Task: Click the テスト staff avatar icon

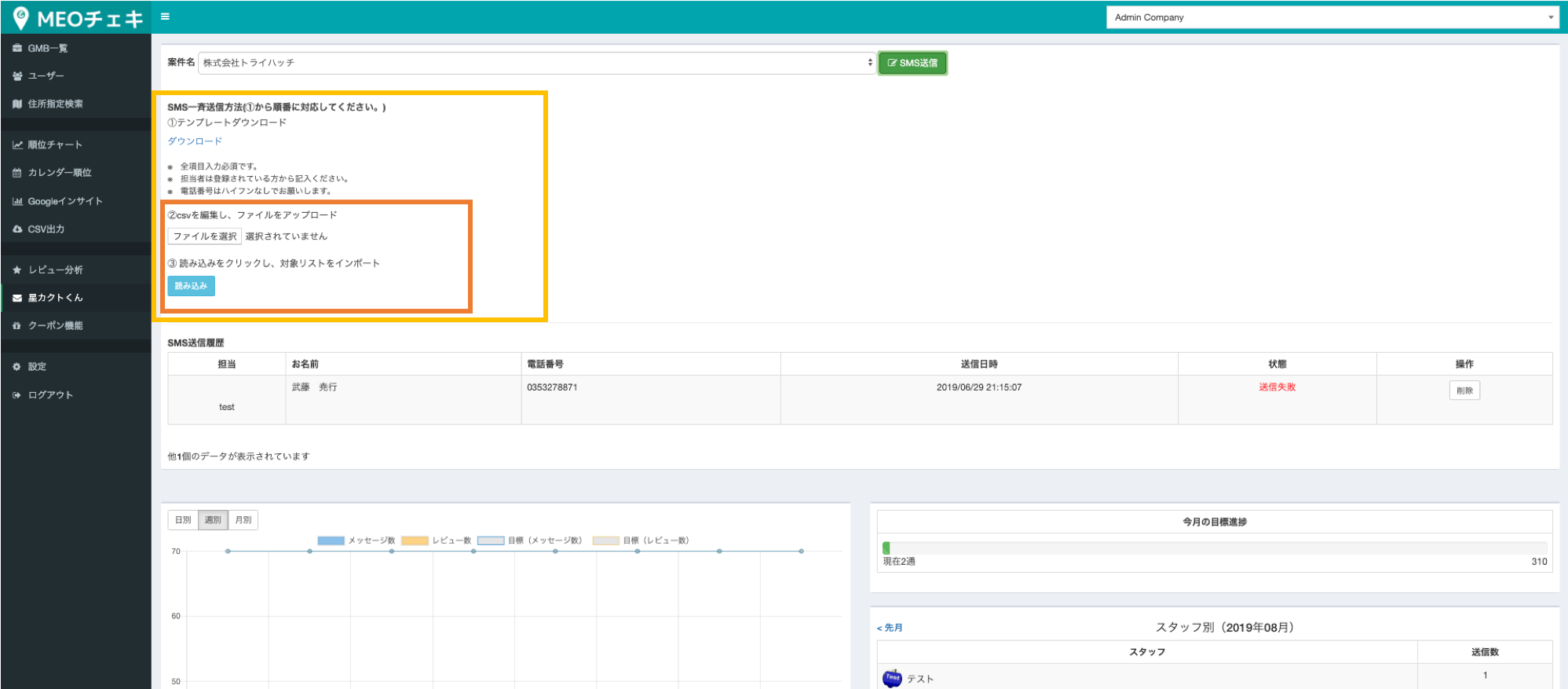Action: click(x=892, y=678)
